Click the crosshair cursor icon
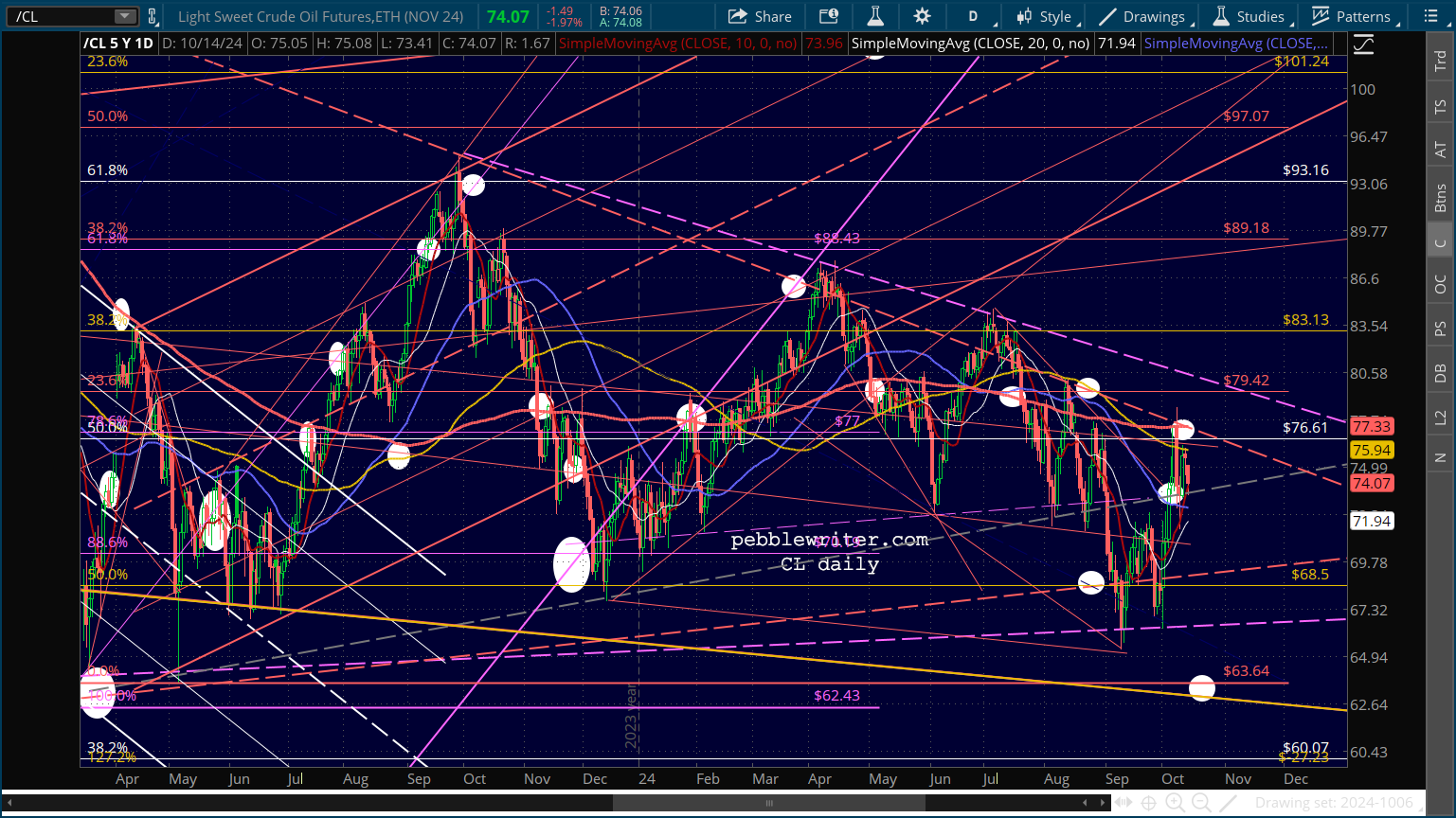 [1149, 803]
